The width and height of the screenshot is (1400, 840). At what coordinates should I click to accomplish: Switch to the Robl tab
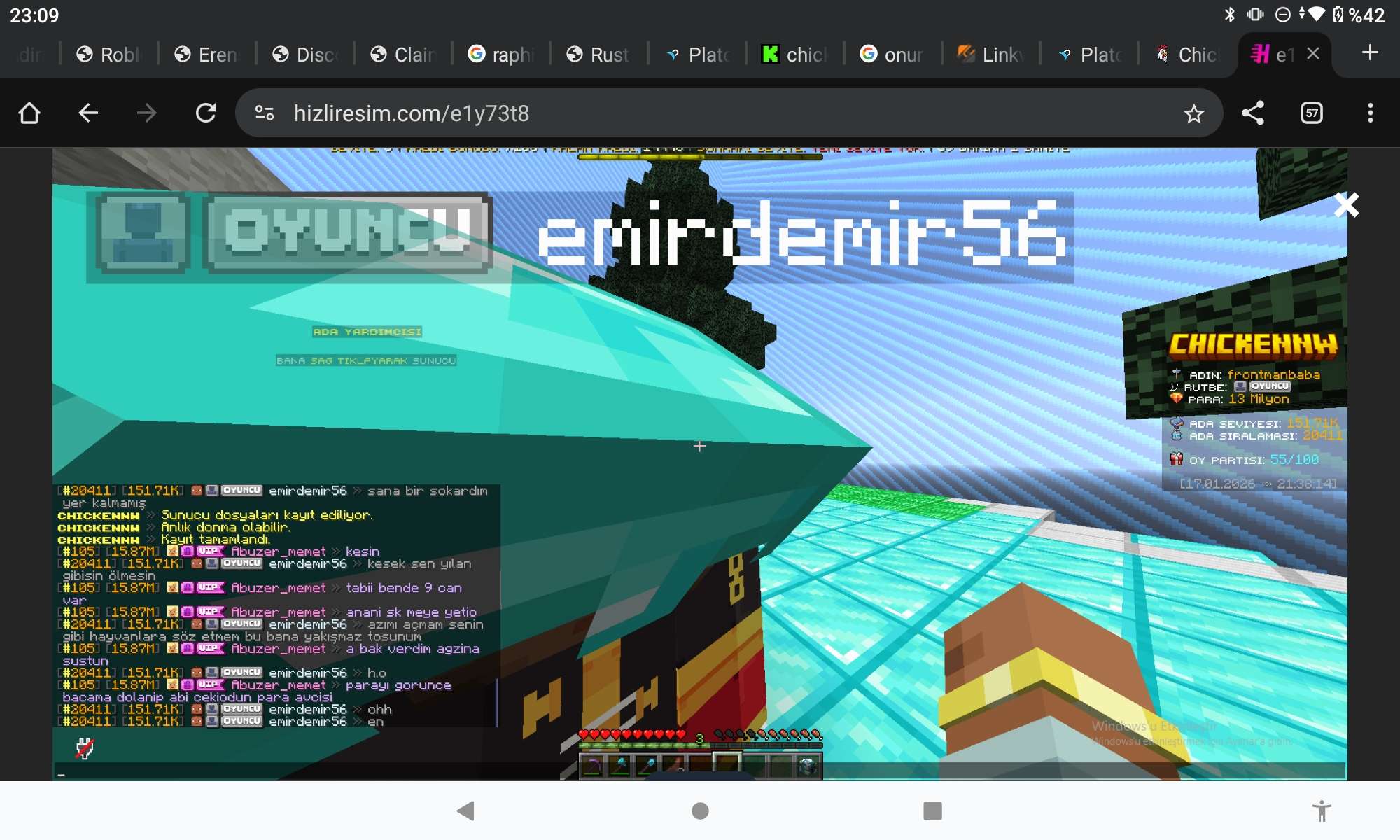109,54
